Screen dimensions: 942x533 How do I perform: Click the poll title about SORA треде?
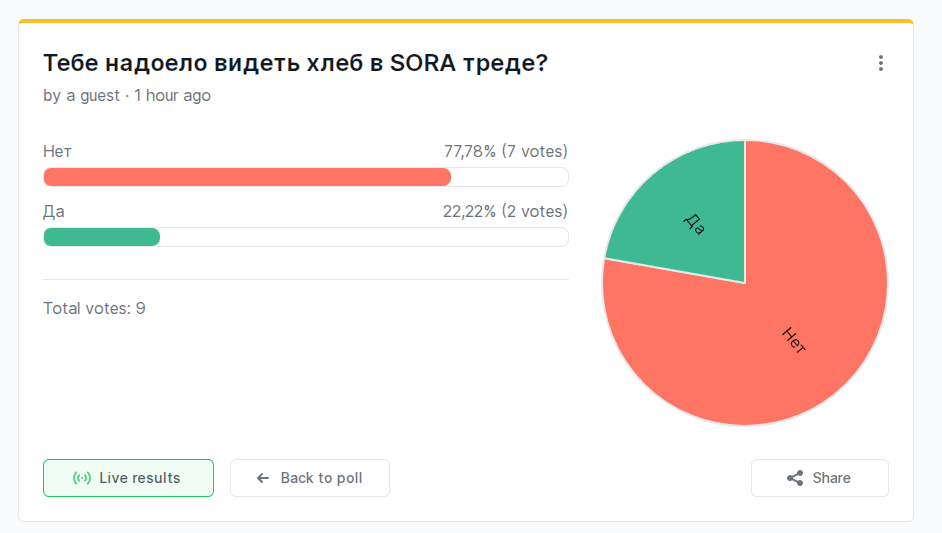(295, 63)
